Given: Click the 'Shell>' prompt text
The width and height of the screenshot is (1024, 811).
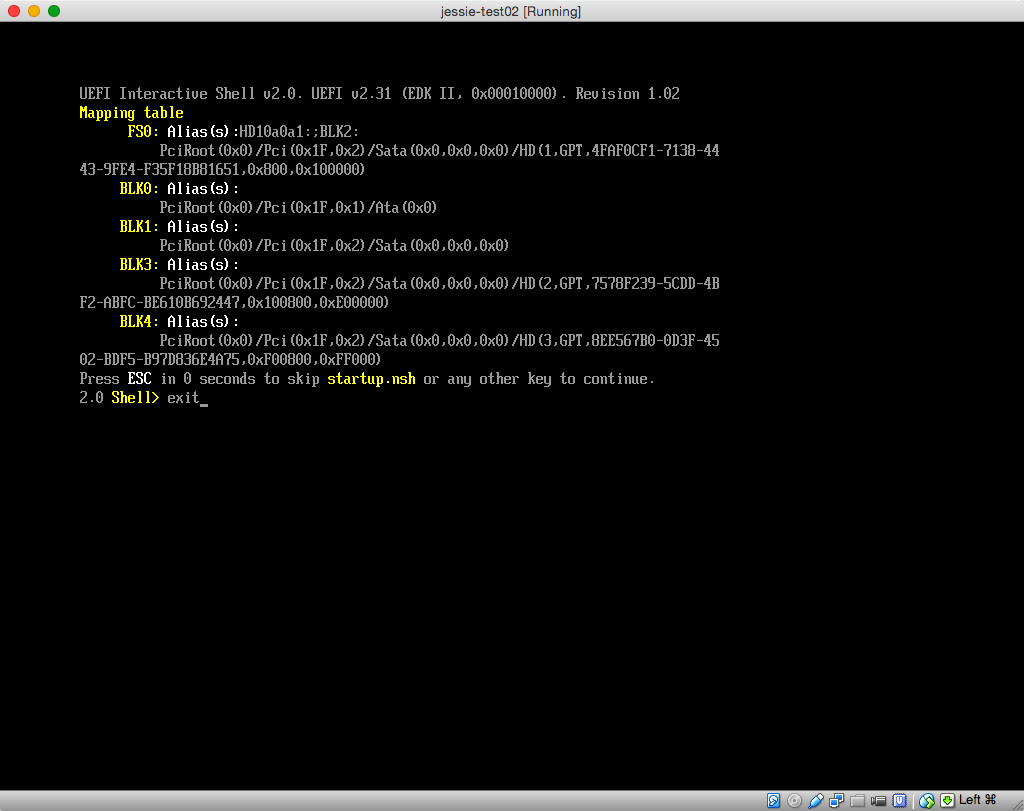Looking at the screenshot, I should [135, 398].
